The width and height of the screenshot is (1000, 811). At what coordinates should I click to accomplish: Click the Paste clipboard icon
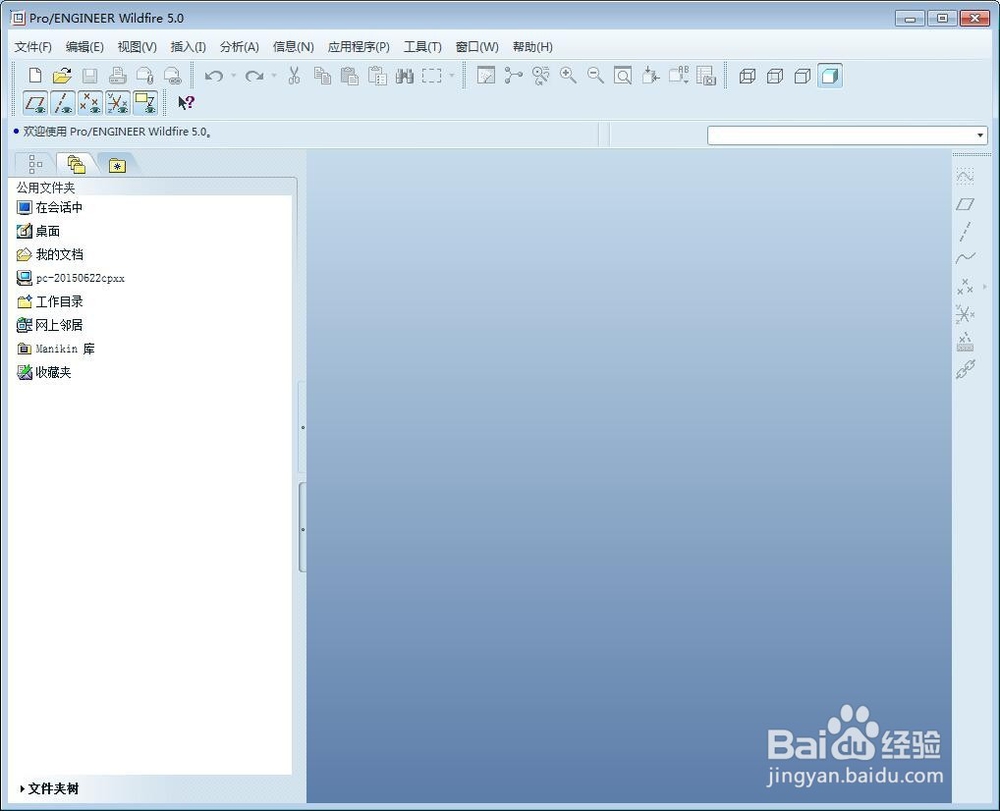[349, 76]
